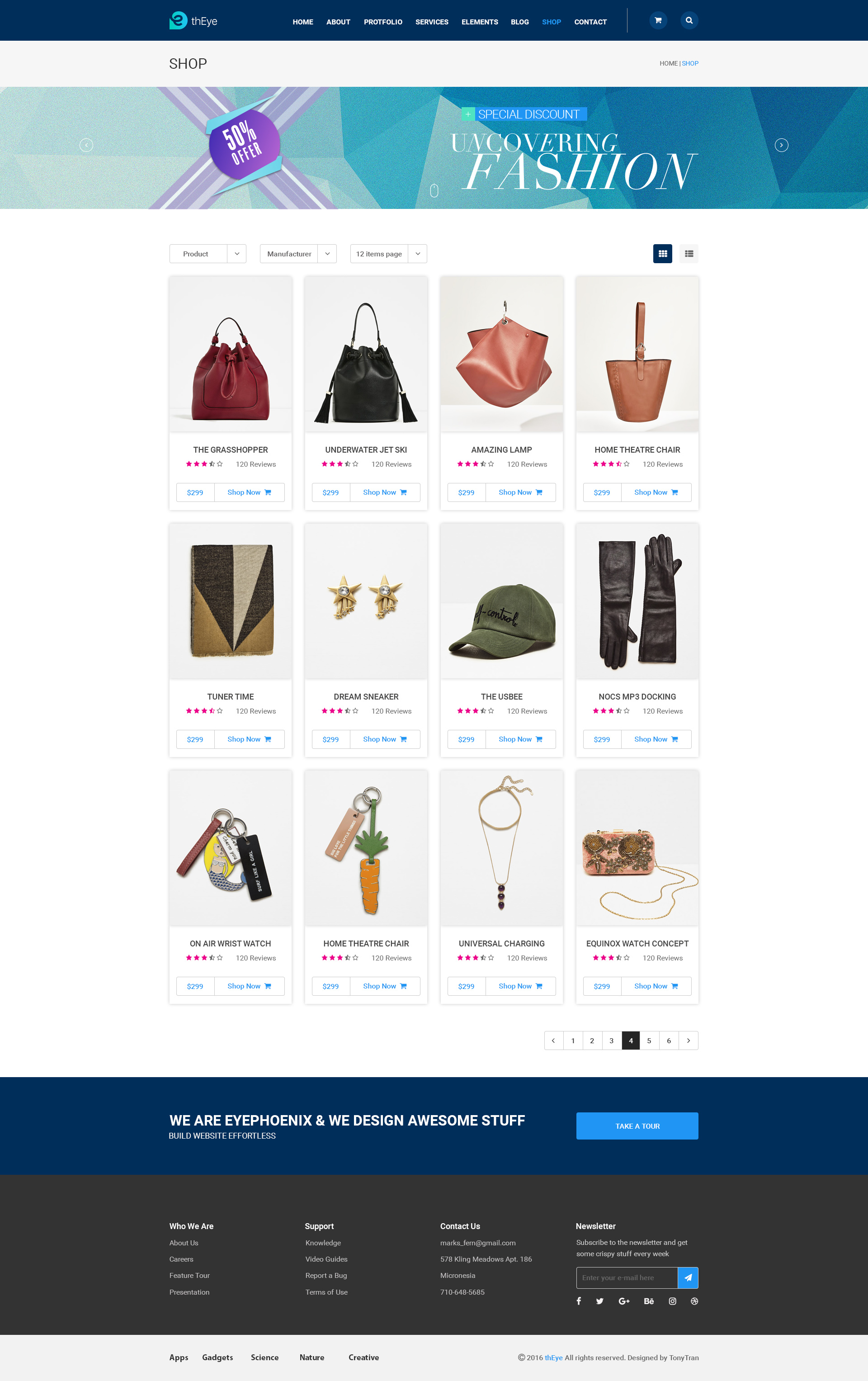The width and height of the screenshot is (868, 1381).
Task: Open the BLOG menu item
Action: pyautogui.click(x=520, y=22)
